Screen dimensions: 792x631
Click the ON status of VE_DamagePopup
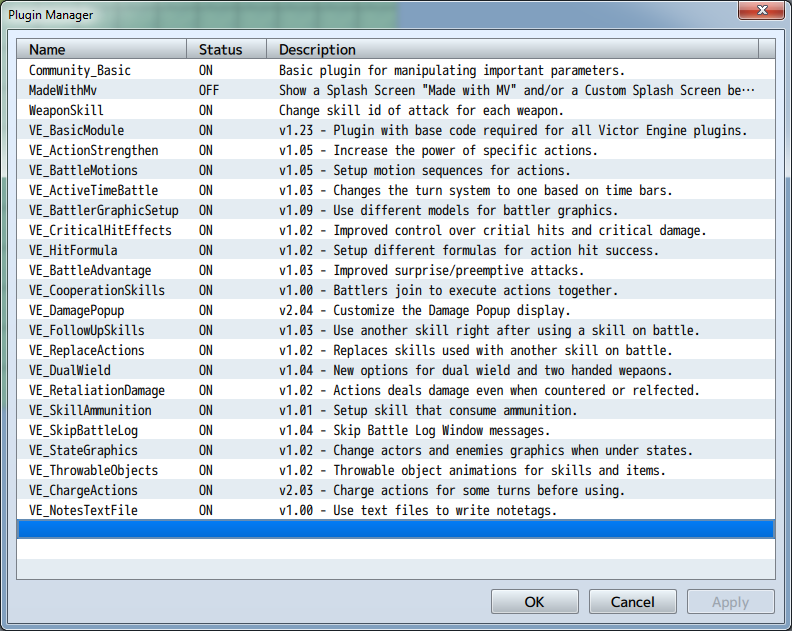coord(206,311)
